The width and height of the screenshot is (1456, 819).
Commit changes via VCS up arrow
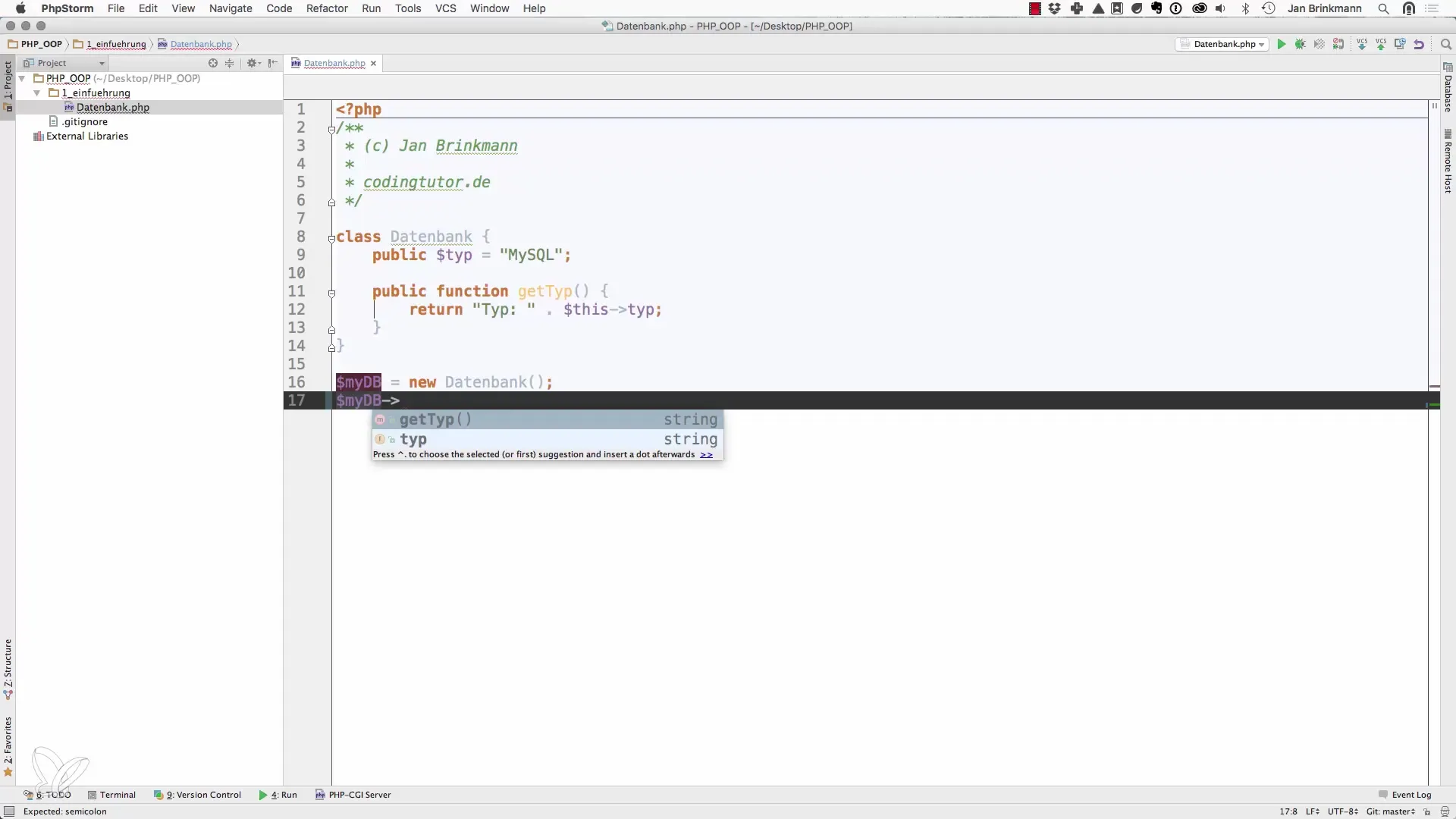(1381, 44)
